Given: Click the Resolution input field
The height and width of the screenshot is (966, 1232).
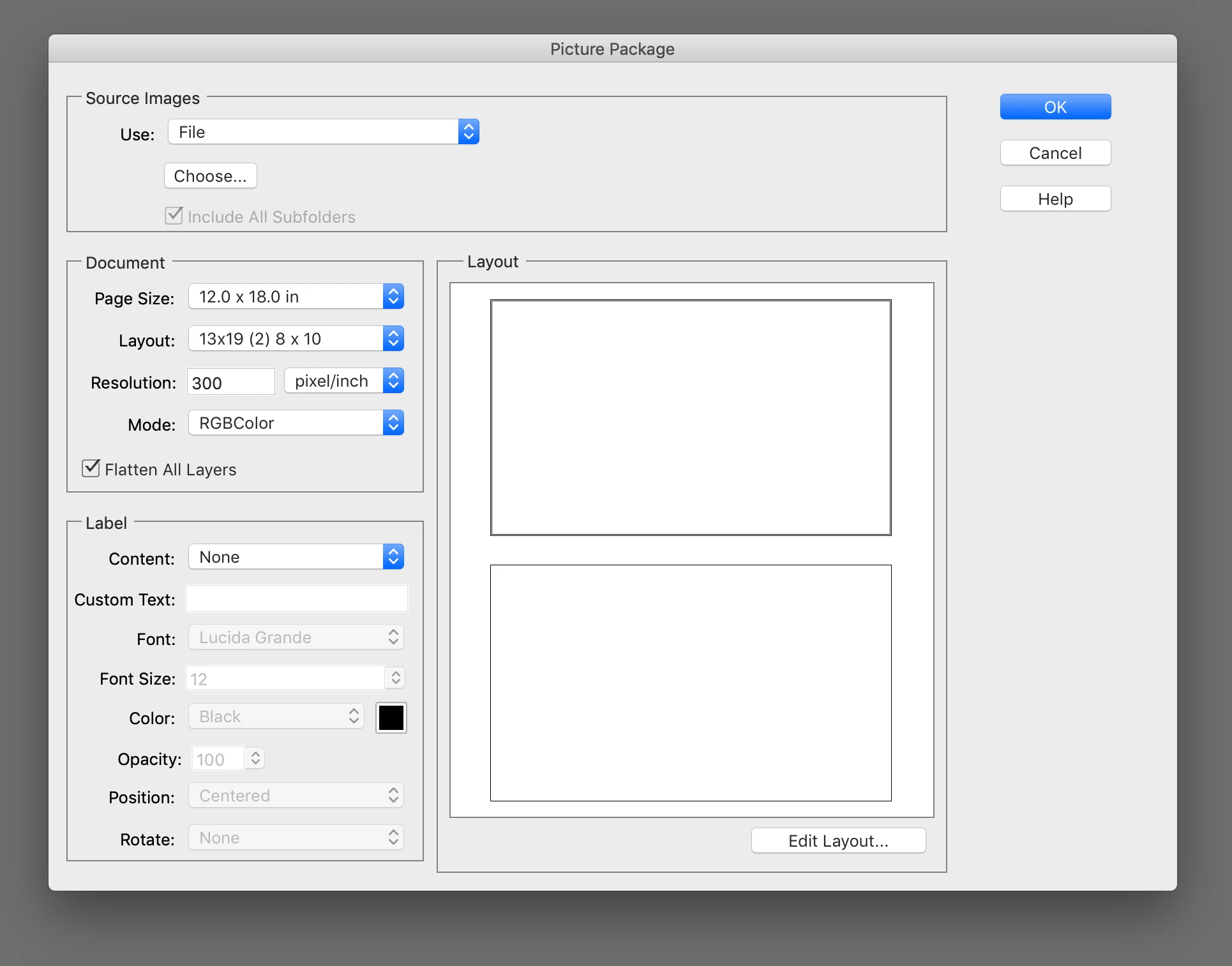Looking at the screenshot, I should 230,382.
